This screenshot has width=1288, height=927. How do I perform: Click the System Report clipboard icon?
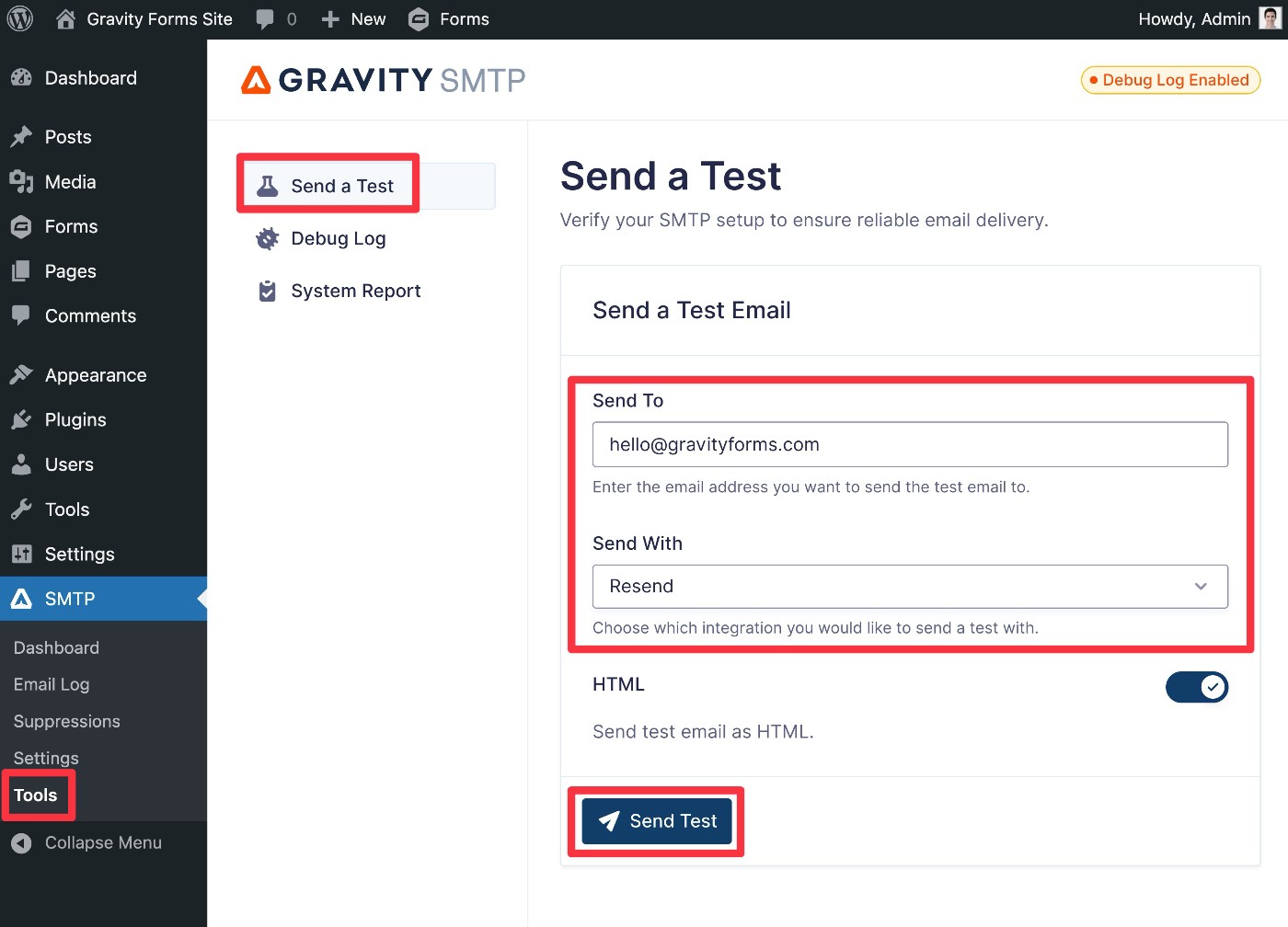coord(267,292)
